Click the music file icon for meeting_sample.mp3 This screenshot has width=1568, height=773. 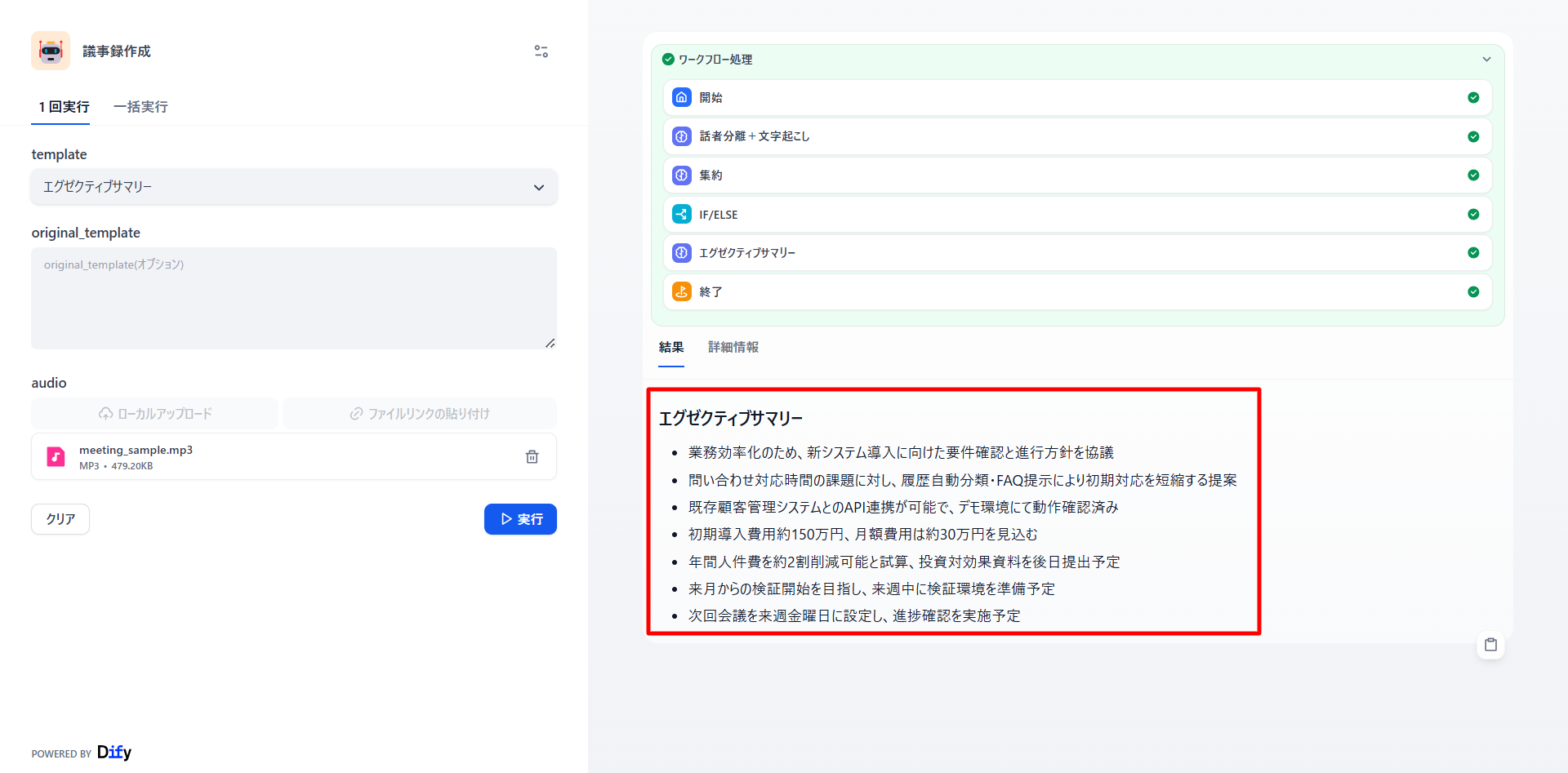pyautogui.click(x=56, y=457)
